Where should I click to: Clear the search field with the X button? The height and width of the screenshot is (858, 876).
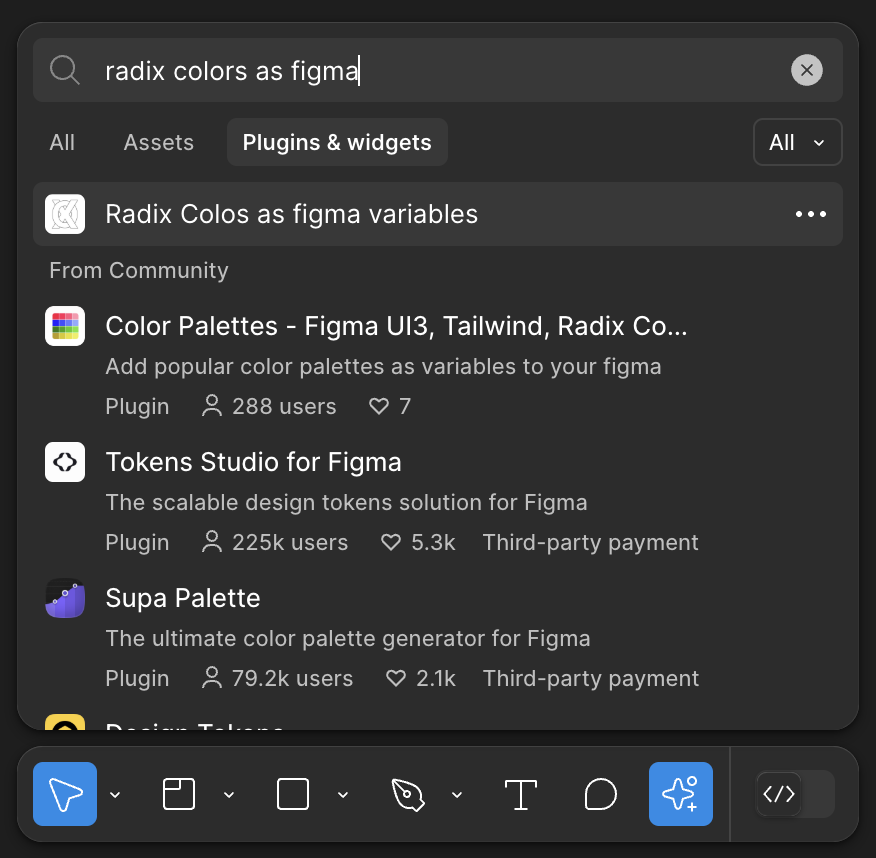806,70
